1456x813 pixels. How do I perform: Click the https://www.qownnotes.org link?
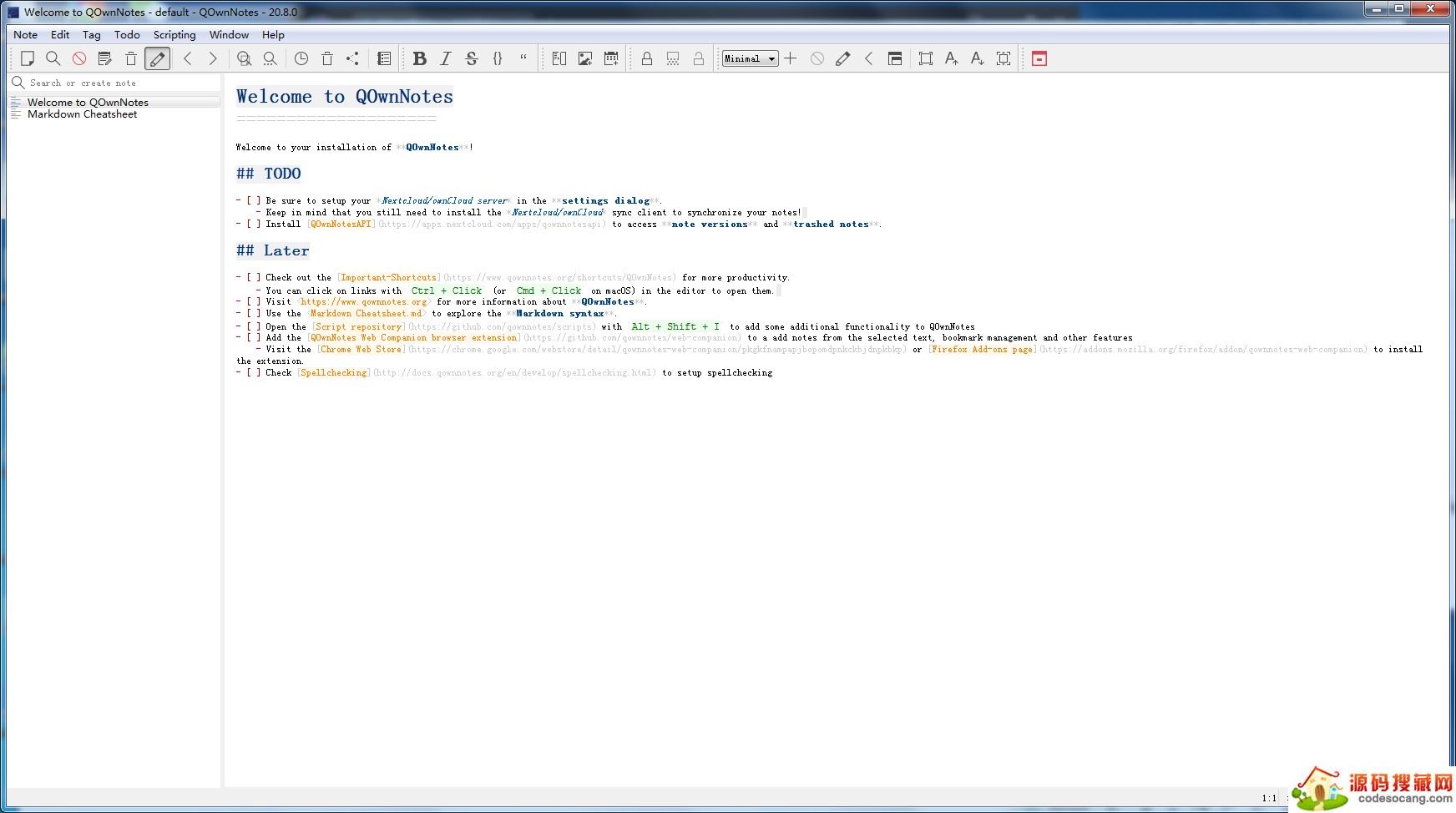pos(364,301)
